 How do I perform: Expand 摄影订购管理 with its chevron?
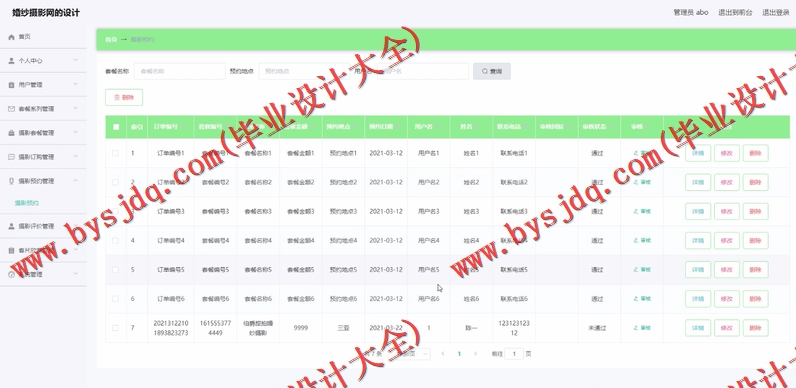click(76, 156)
